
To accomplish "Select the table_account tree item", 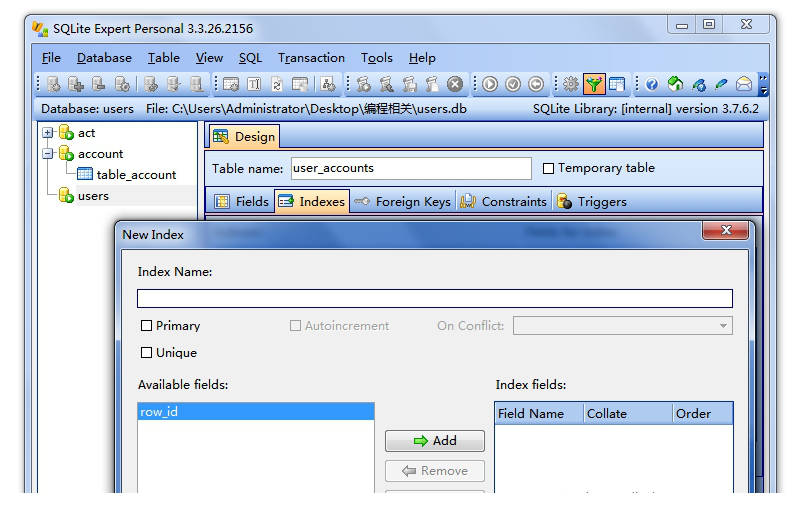I will (x=136, y=174).
